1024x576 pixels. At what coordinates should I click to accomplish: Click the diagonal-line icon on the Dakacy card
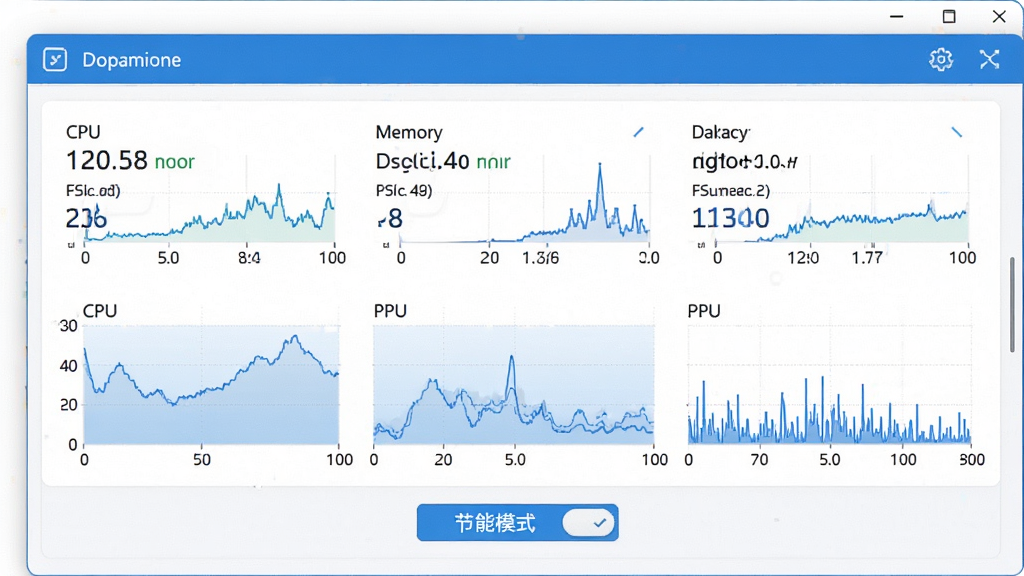[x=957, y=133]
